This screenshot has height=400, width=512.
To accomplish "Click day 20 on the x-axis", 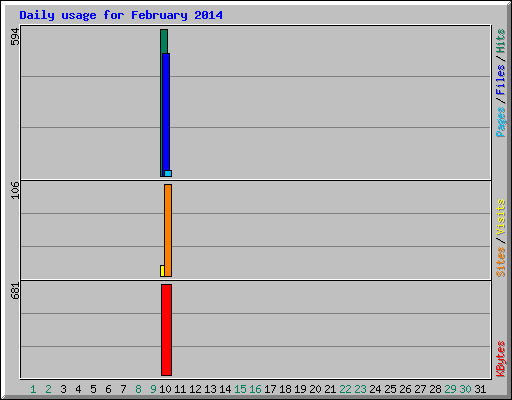I will click(315, 389).
